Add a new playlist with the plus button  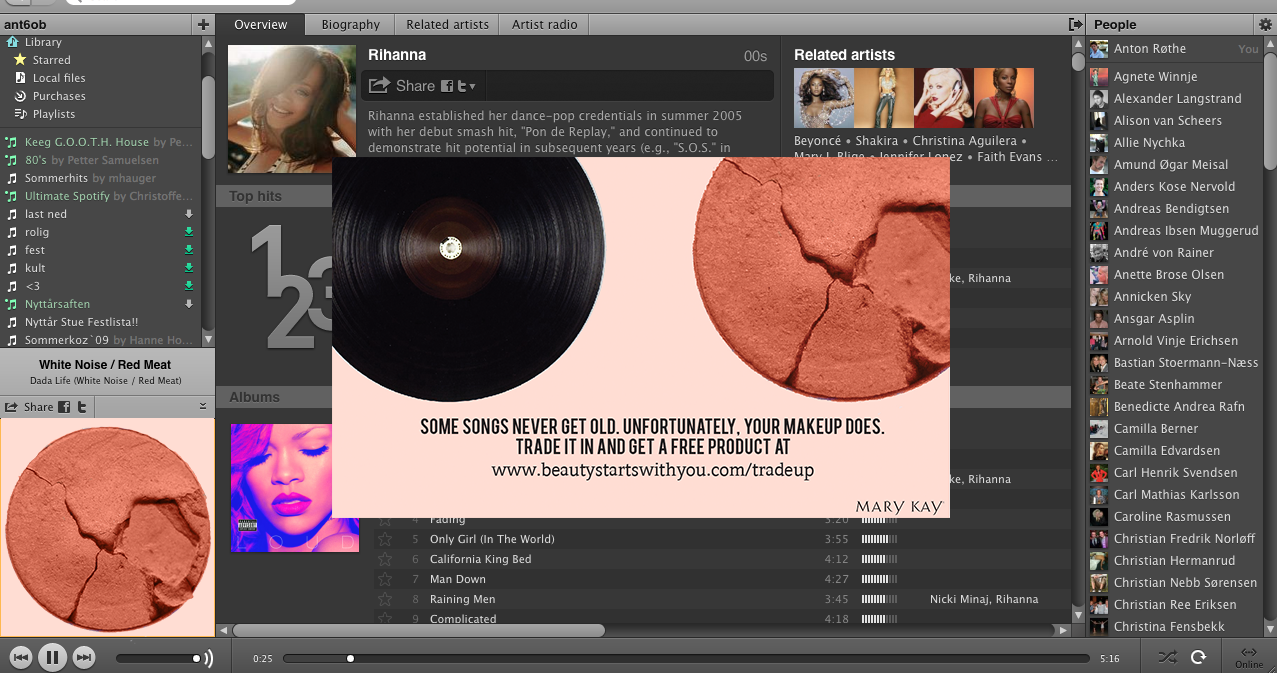[x=204, y=24]
